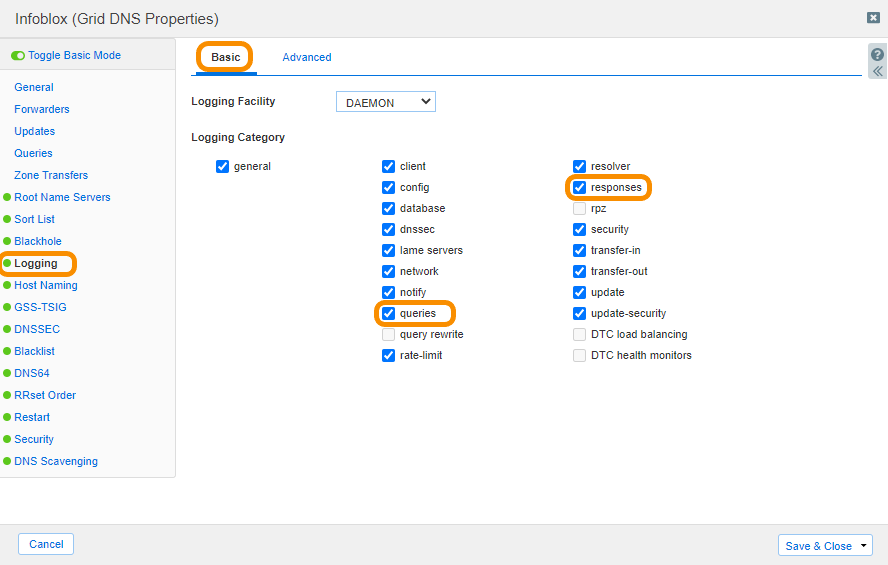Open the Blacklist section
888x565 pixels.
coord(35,352)
